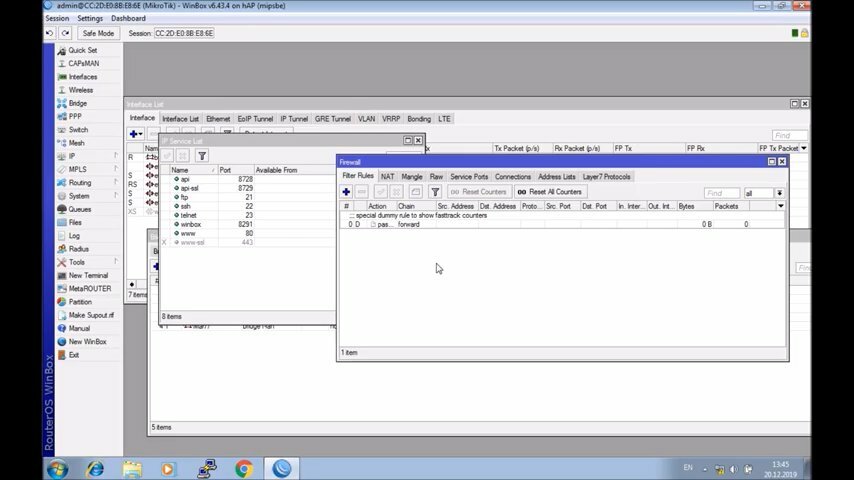The image size is (854, 480).
Task: Switch to NAT tab in Firewall
Action: [x=387, y=177]
